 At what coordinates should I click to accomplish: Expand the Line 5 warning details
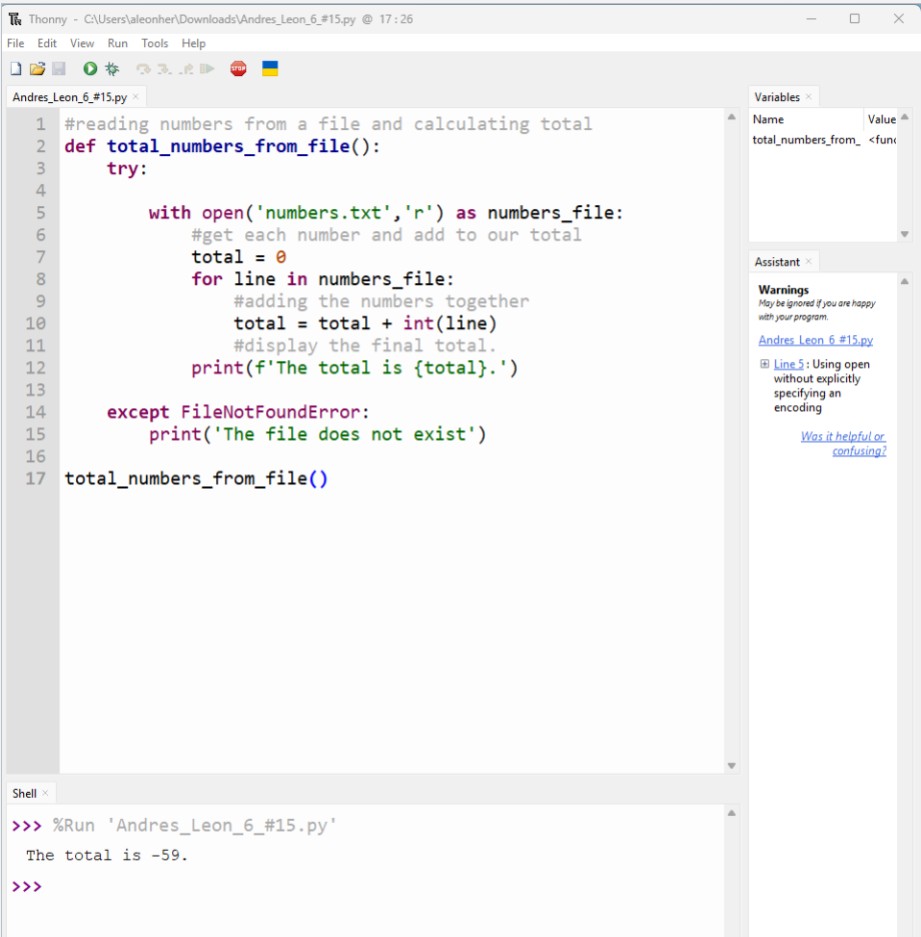tap(764, 364)
